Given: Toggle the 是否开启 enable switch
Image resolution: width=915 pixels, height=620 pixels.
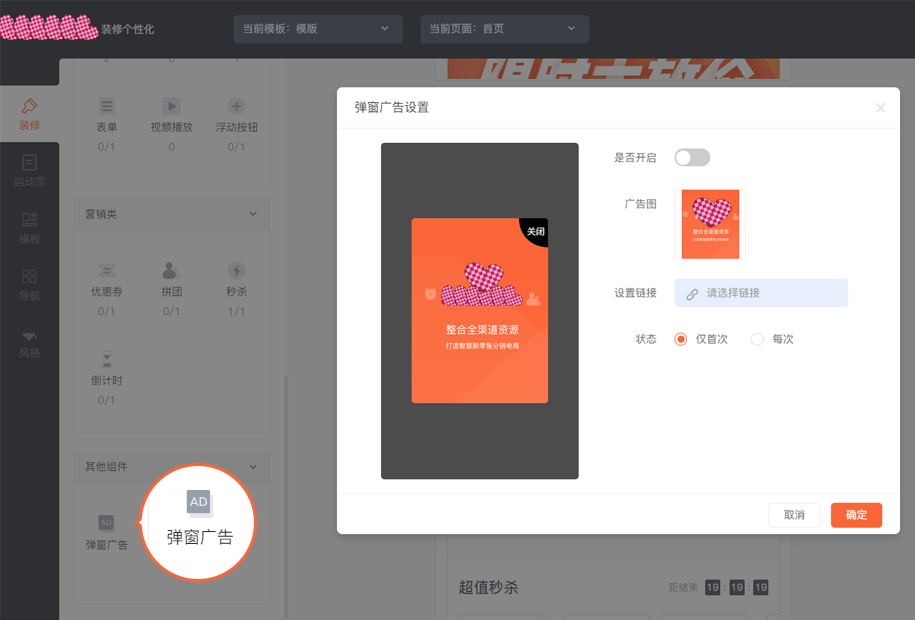Looking at the screenshot, I should pyautogui.click(x=692, y=158).
